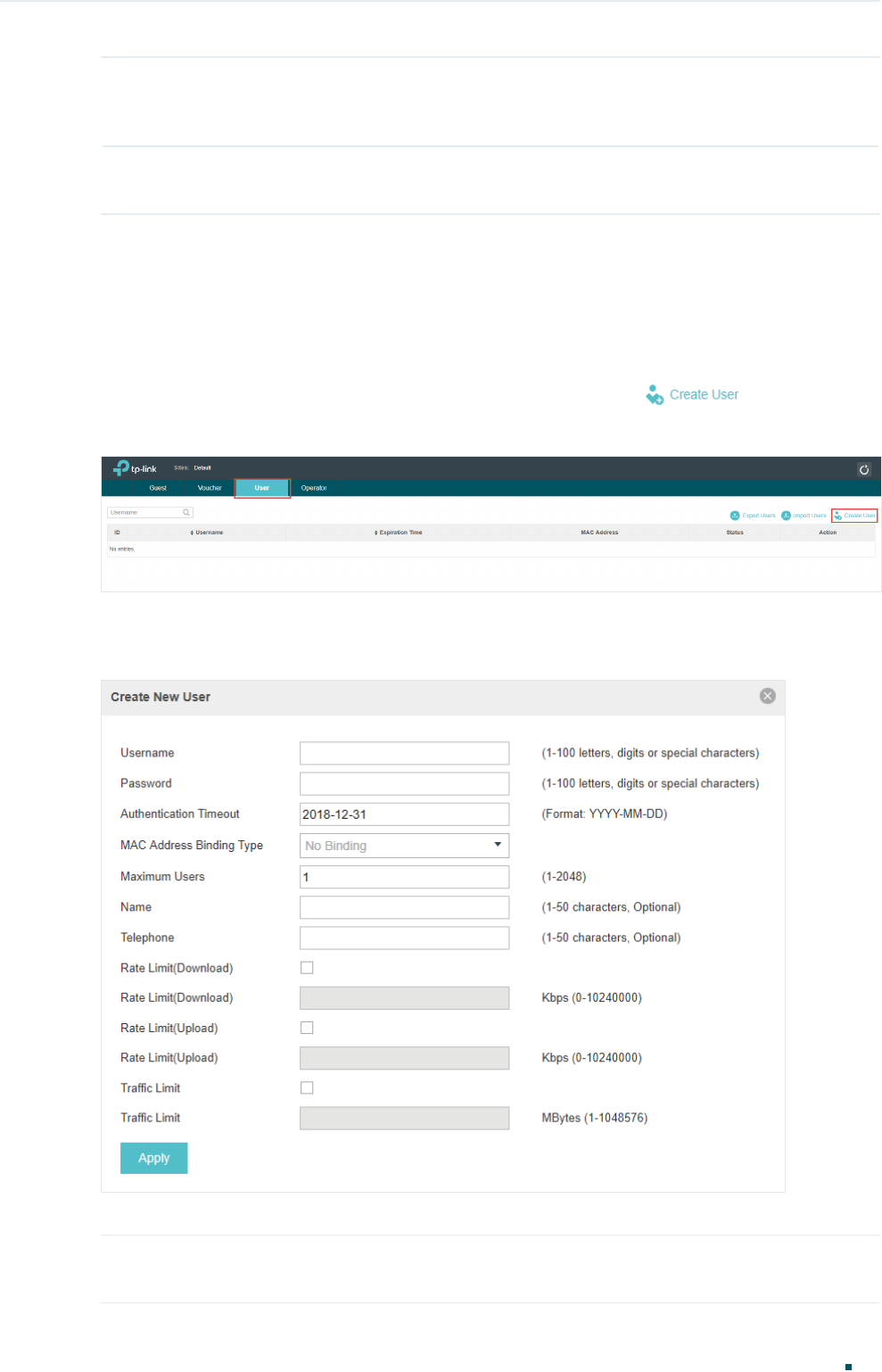Click into the Username input in dialog
The height and width of the screenshot is (1372, 882).
404,753
